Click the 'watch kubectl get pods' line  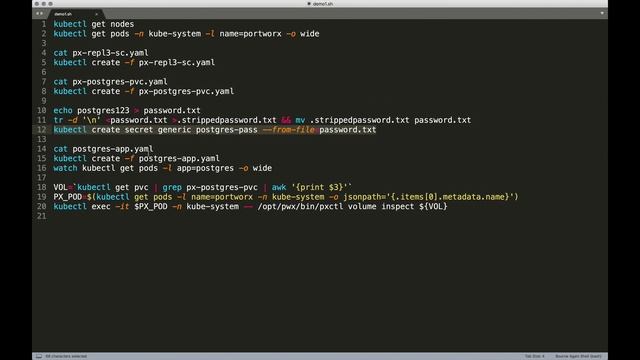point(162,168)
